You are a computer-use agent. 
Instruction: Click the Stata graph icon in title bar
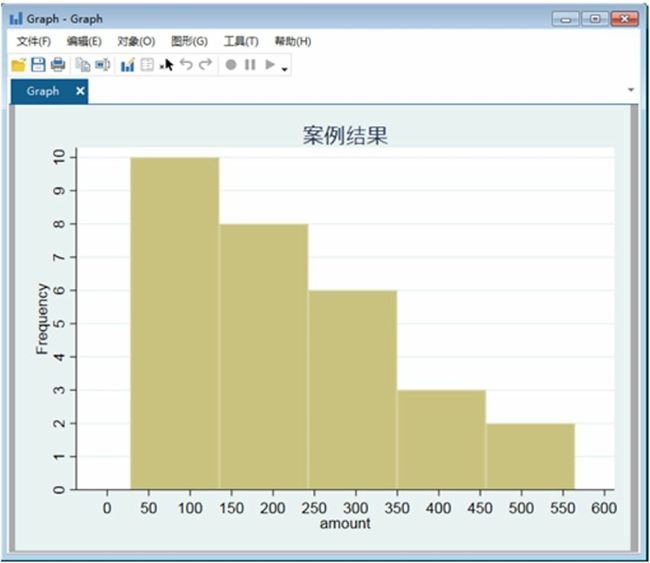coord(16,19)
